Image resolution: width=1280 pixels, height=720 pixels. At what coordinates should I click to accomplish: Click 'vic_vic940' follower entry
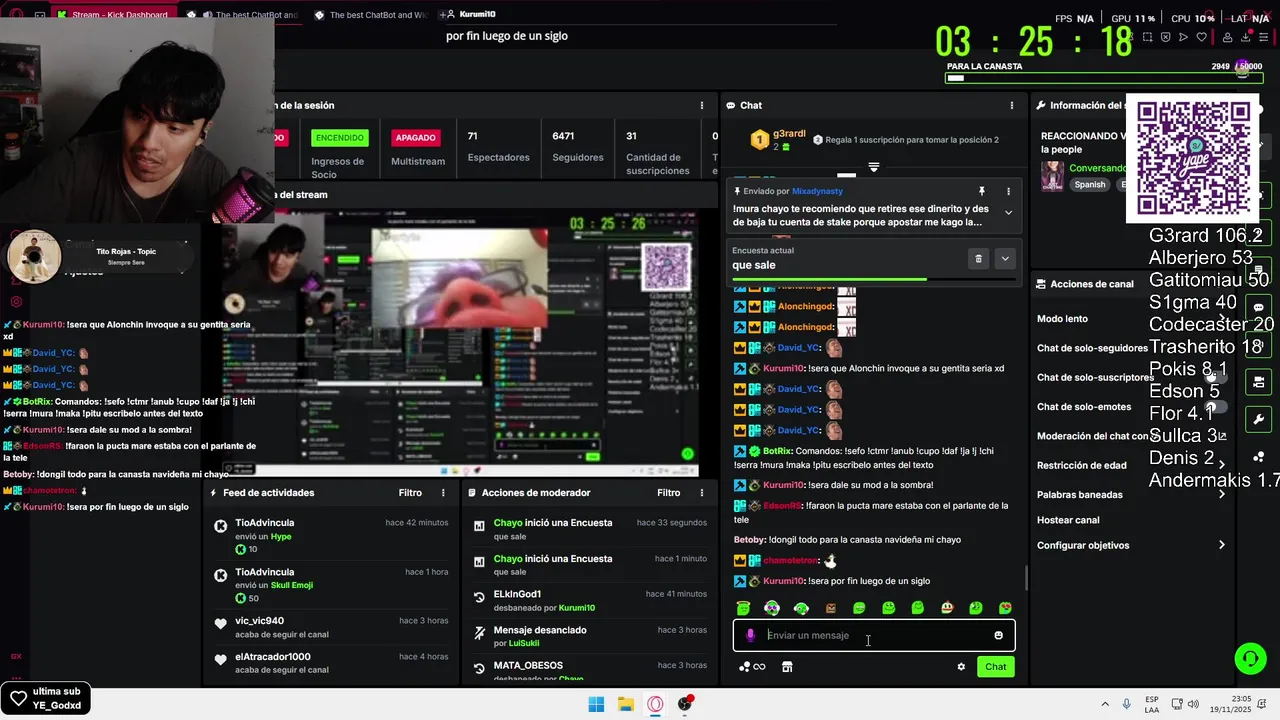pyautogui.click(x=330, y=627)
